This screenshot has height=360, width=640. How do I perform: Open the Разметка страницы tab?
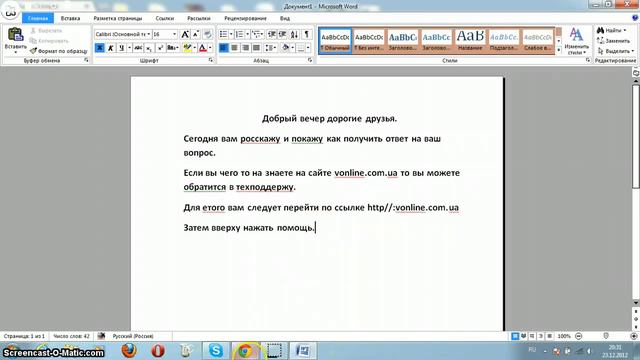click(x=118, y=18)
